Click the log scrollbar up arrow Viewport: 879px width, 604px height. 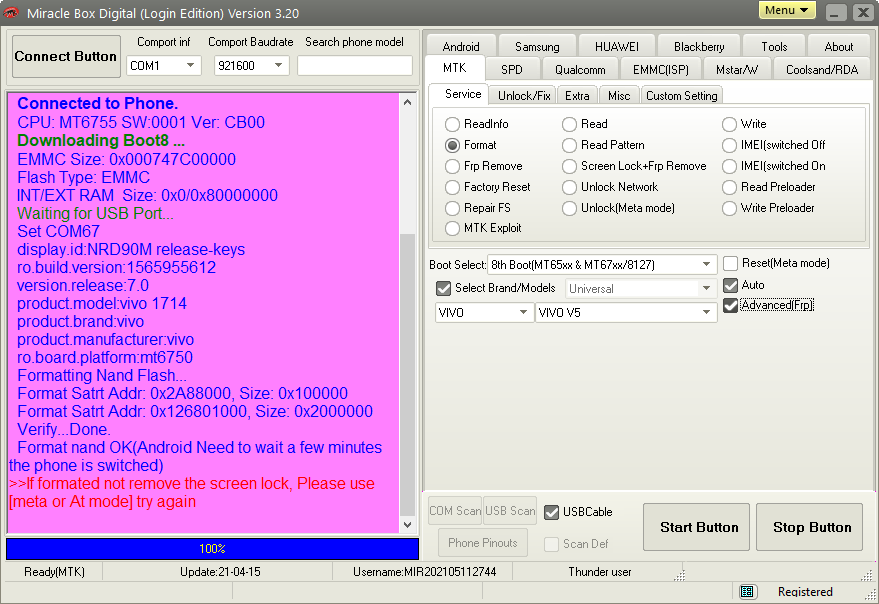[x=408, y=102]
